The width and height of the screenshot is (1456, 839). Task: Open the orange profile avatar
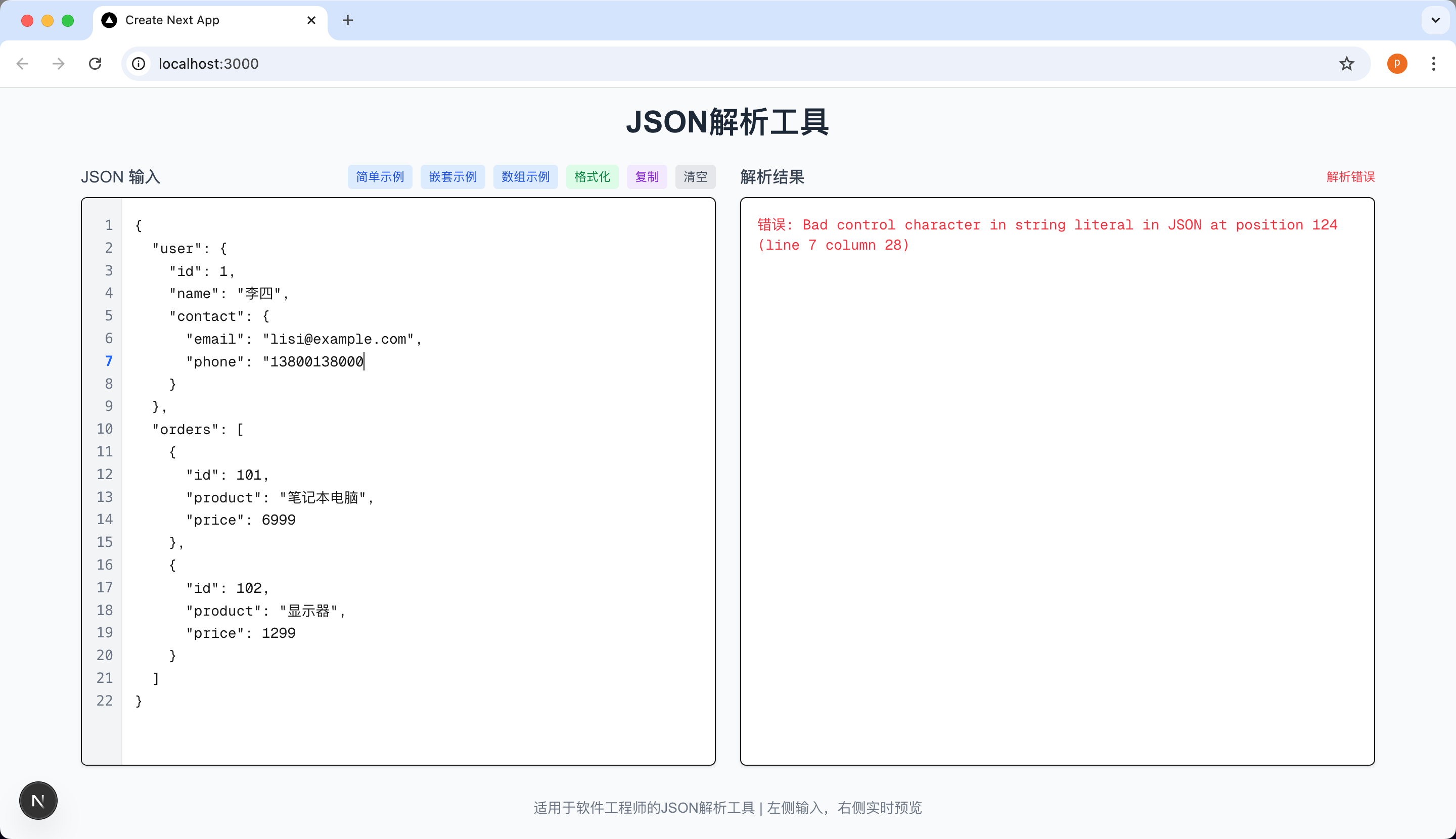tap(1397, 63)
